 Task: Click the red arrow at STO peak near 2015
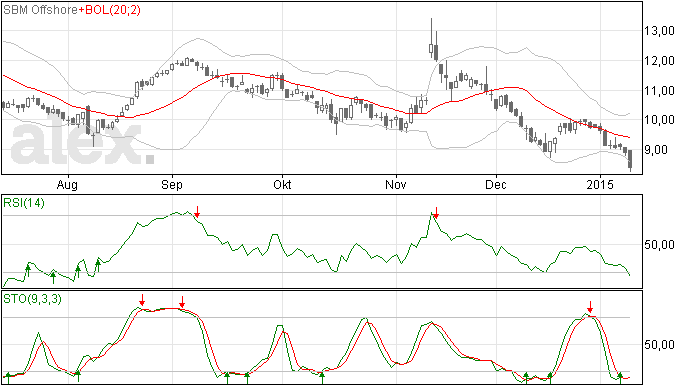coord(591,307)
